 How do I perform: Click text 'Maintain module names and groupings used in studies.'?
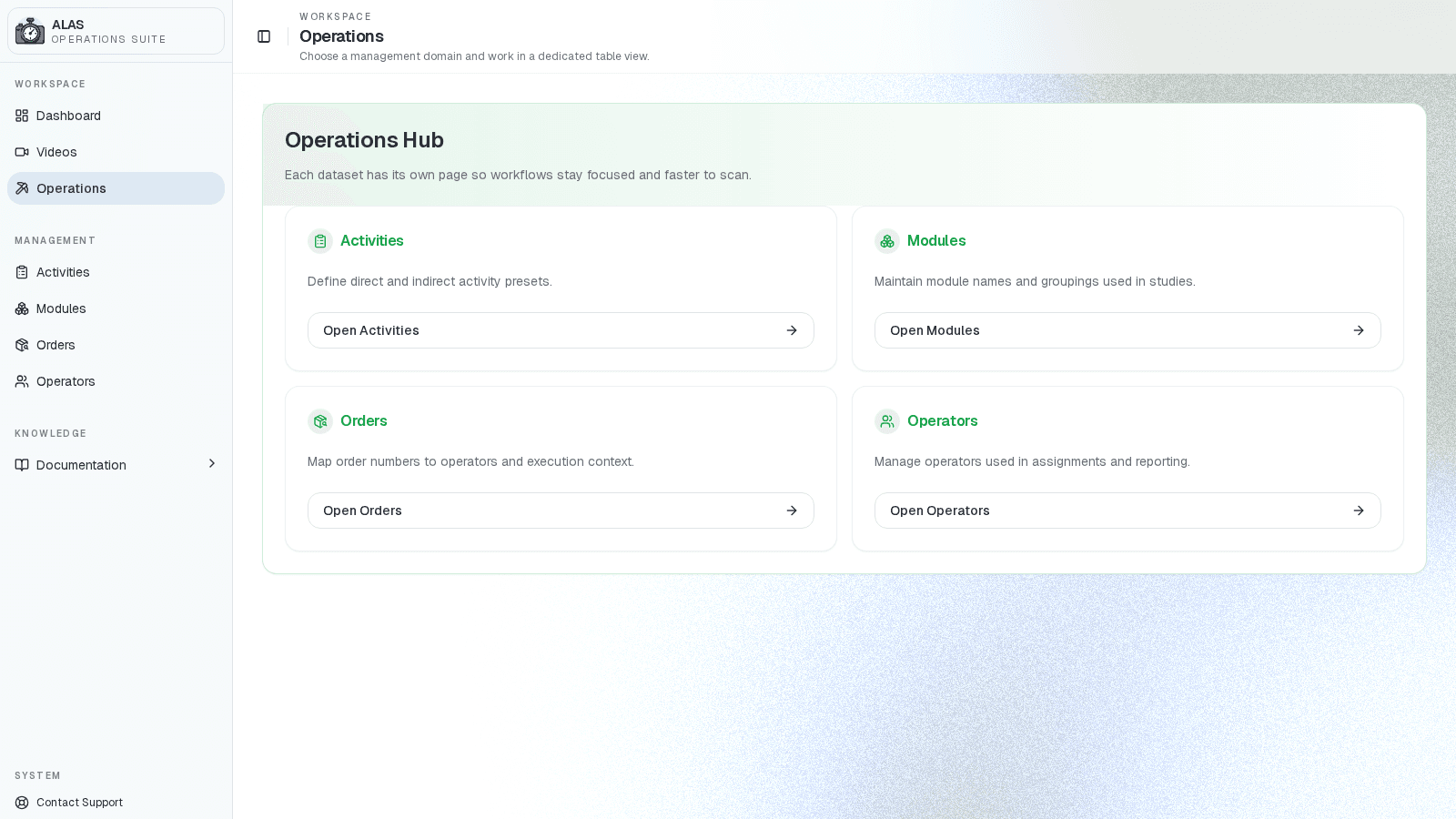[1035, 281]
